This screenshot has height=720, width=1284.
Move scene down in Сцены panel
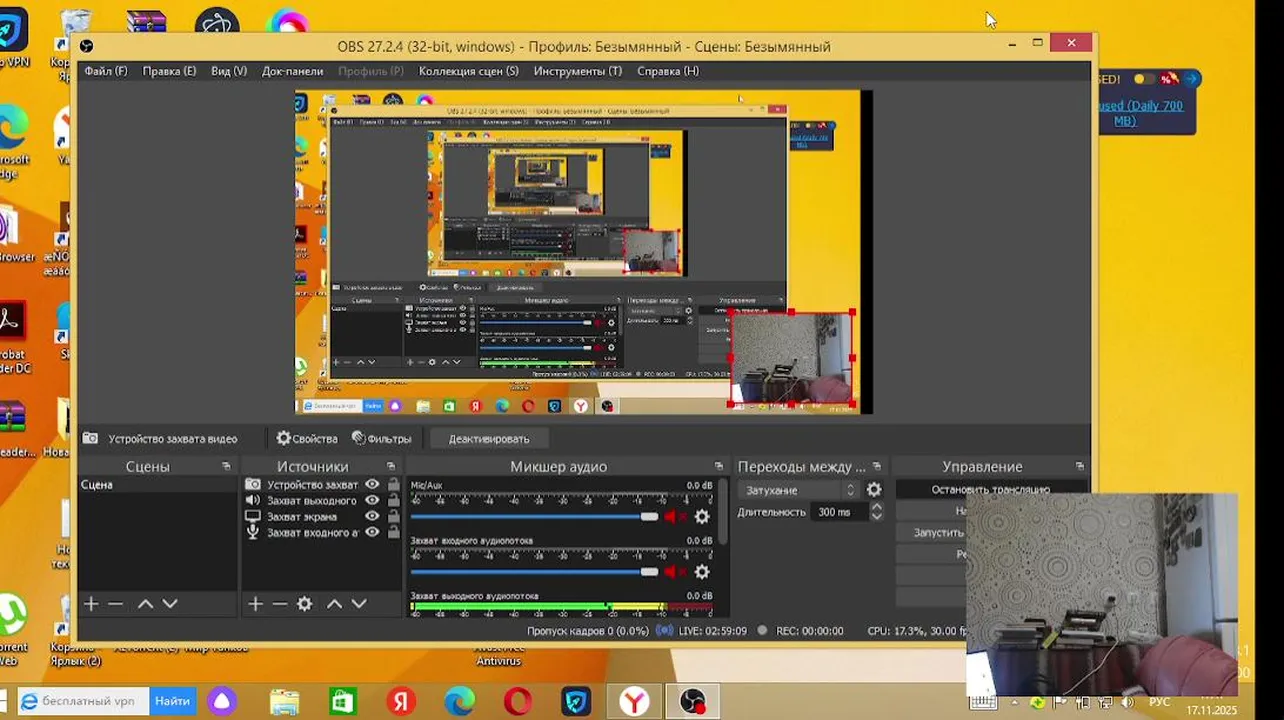[x=170, y=604]
